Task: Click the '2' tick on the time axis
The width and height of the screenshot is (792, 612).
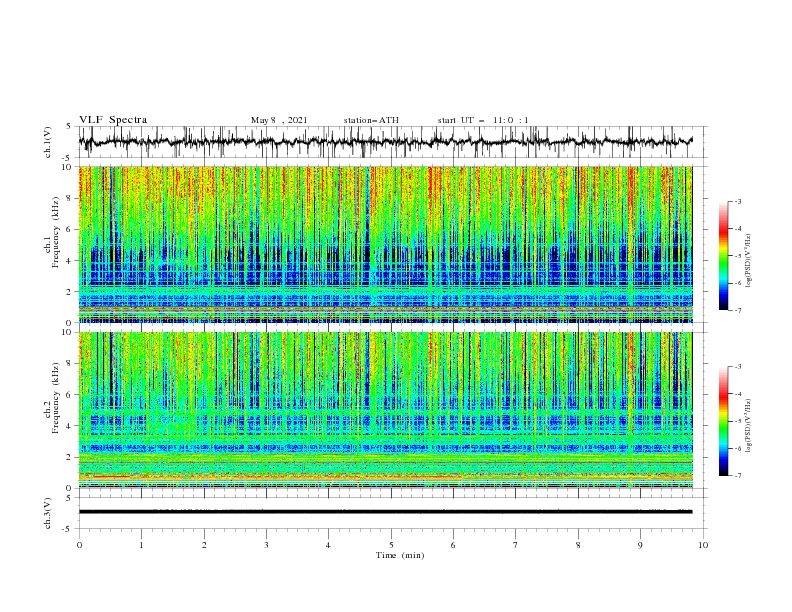Action: click(x=204, y=545)
